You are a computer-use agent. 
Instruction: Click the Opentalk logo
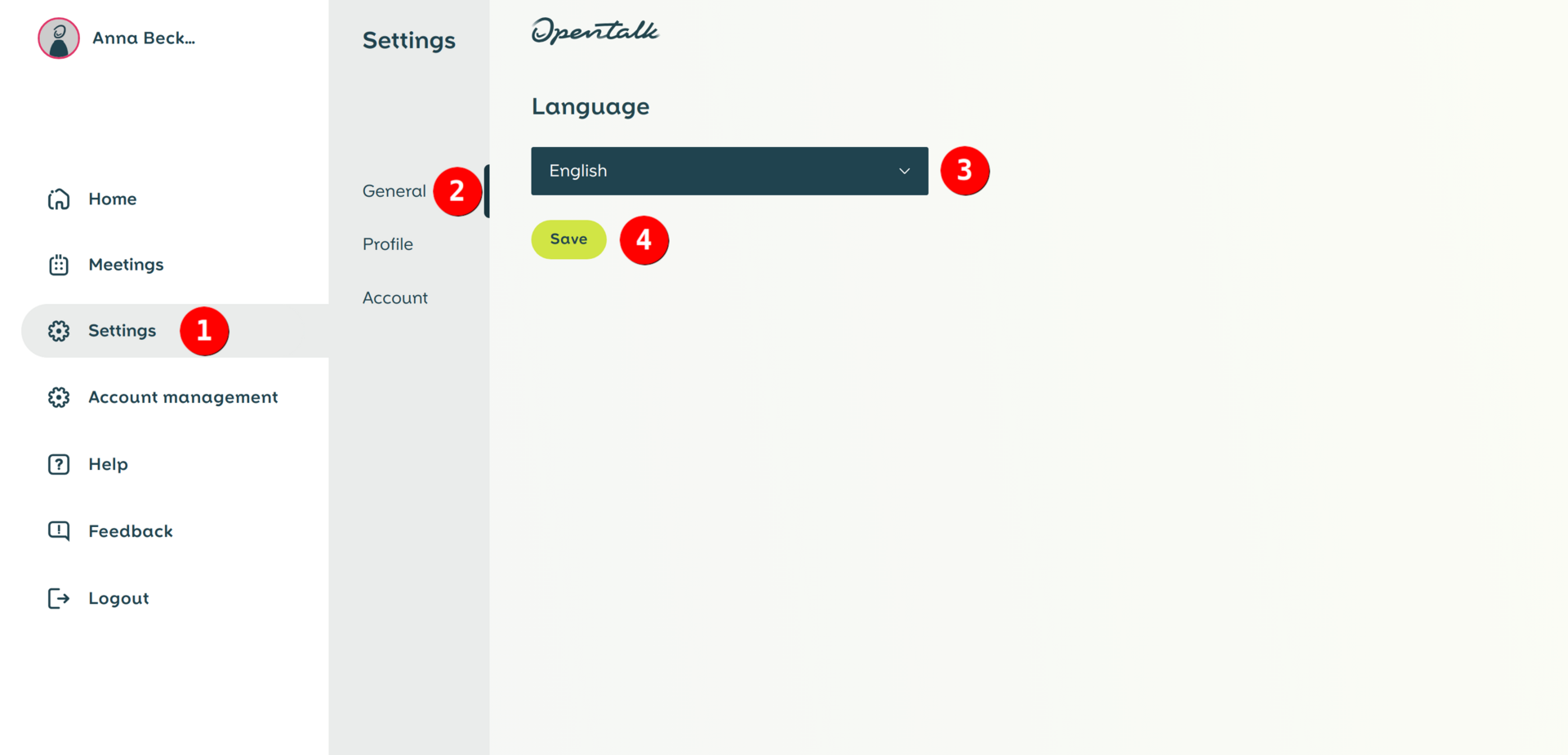(x=595, y=31)
